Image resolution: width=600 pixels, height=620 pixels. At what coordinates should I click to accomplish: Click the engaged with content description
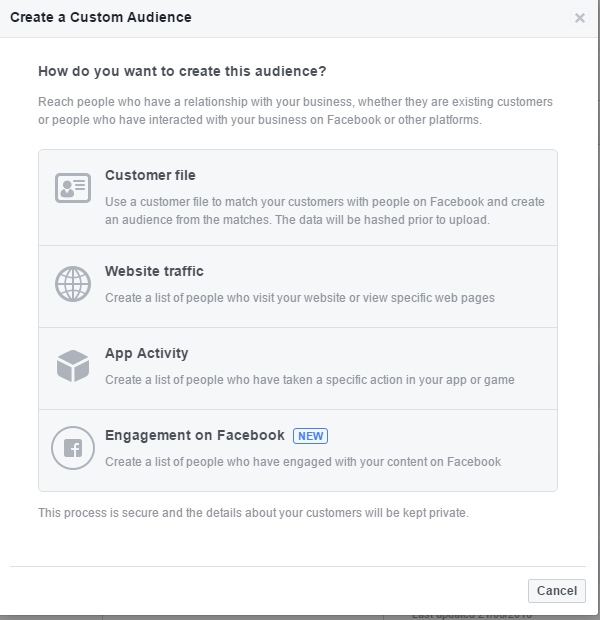coord(302,461)
